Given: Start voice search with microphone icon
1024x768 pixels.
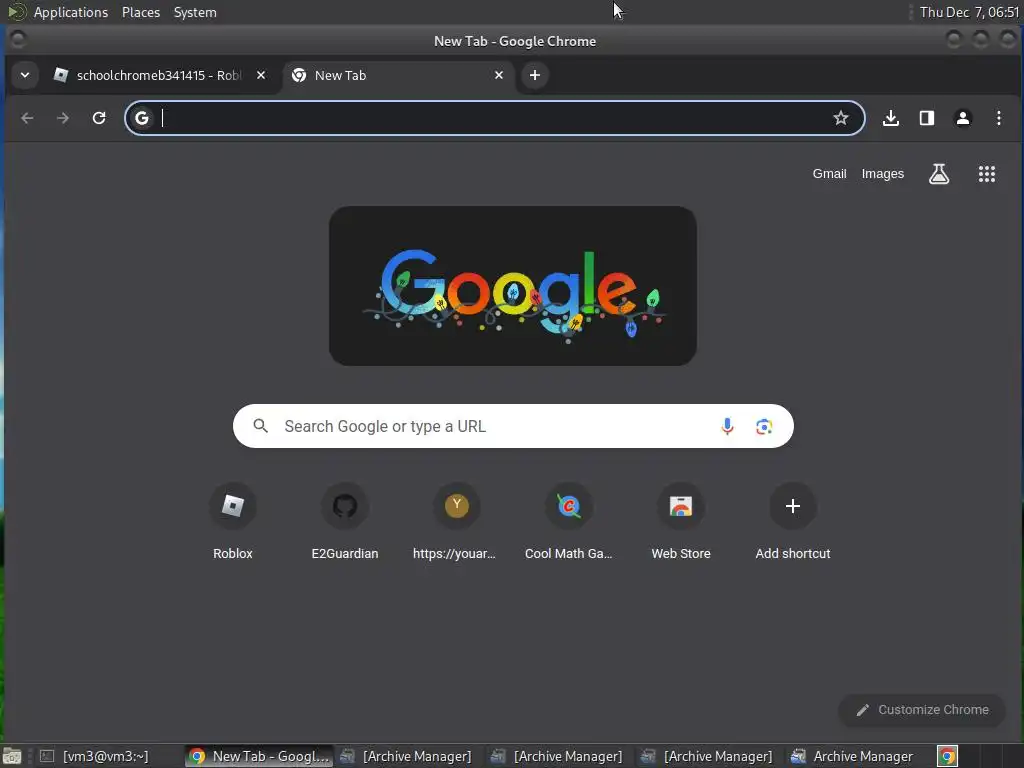Looking at the screenshot, I should click(727, 426).
